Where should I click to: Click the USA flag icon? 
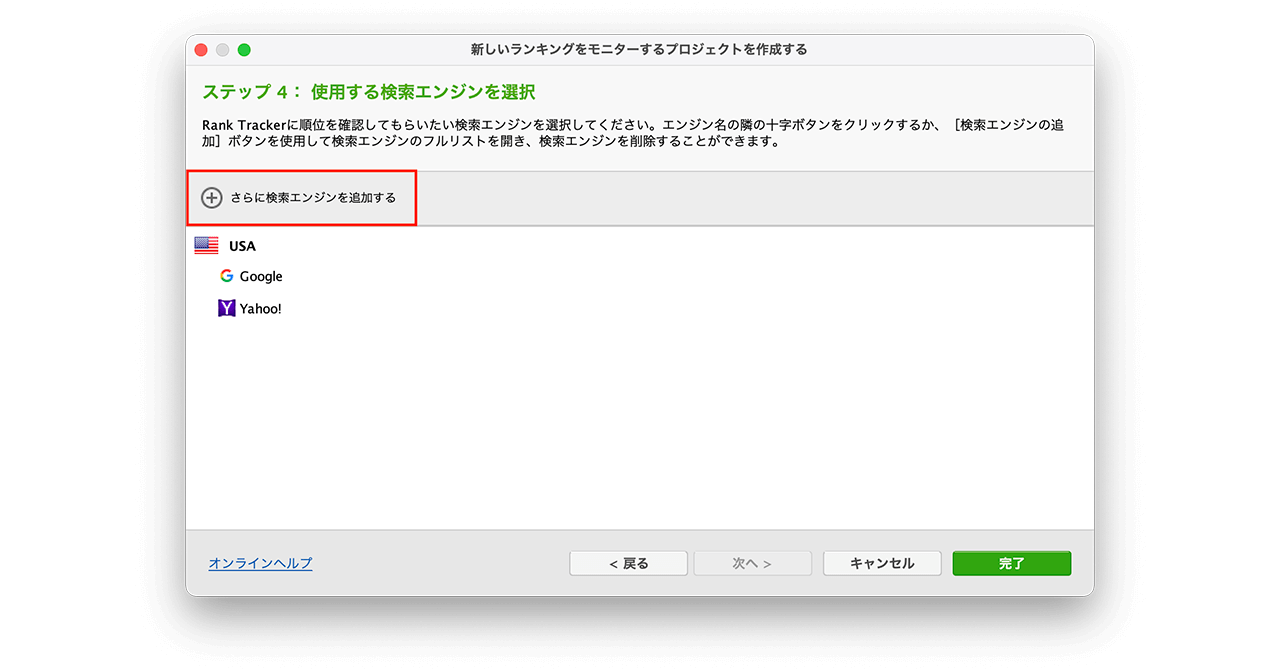(206, 246)
